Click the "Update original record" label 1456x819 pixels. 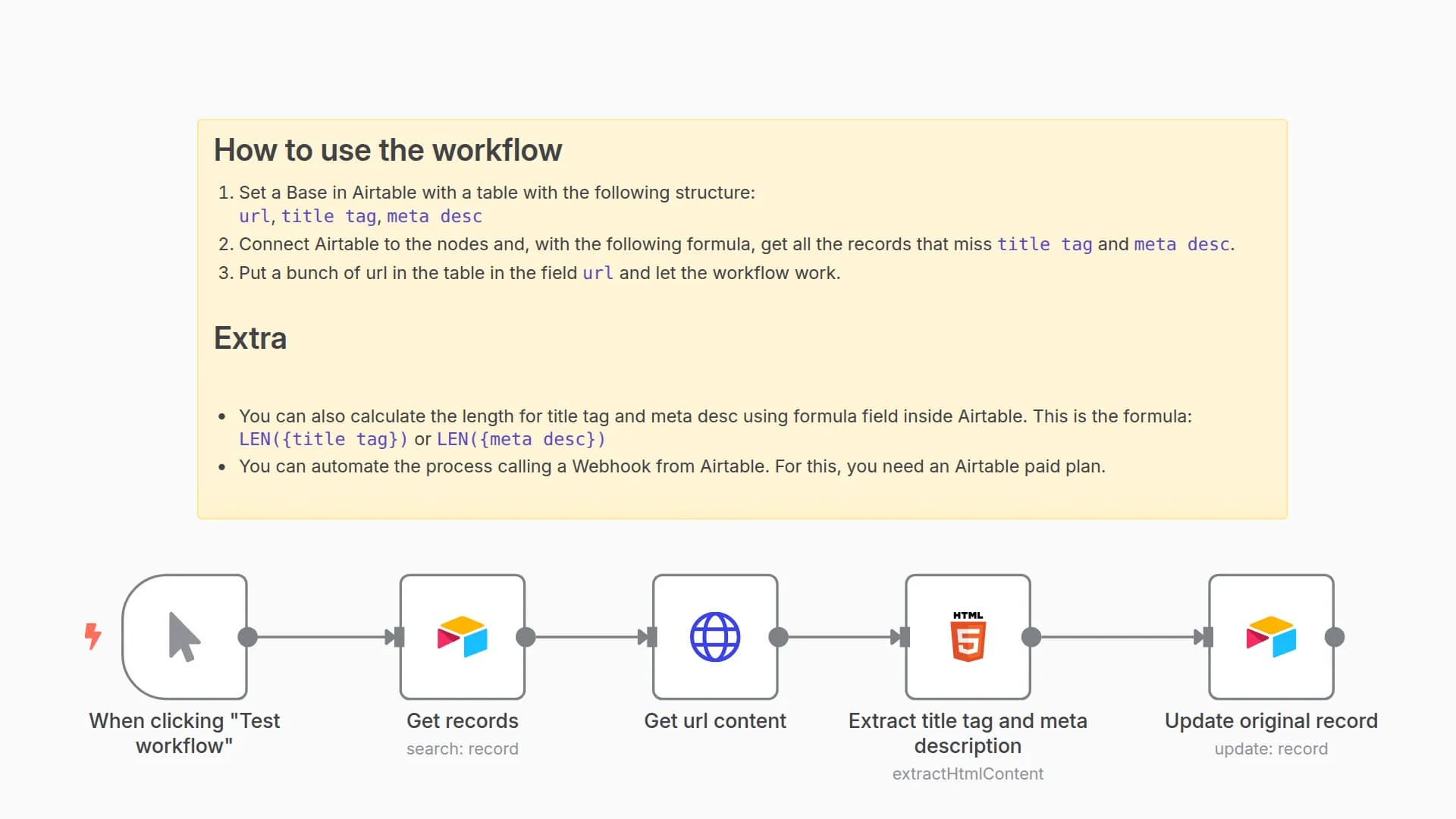tap(1271, 720)
